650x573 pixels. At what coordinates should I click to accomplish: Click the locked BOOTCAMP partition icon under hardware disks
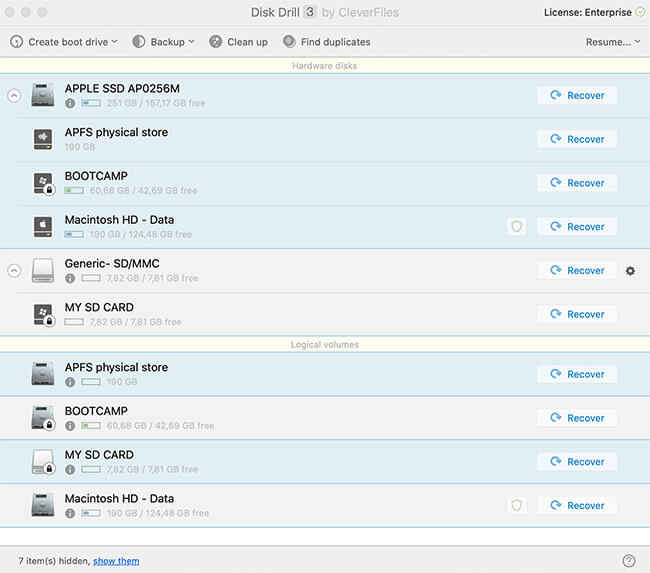[44, 184]
